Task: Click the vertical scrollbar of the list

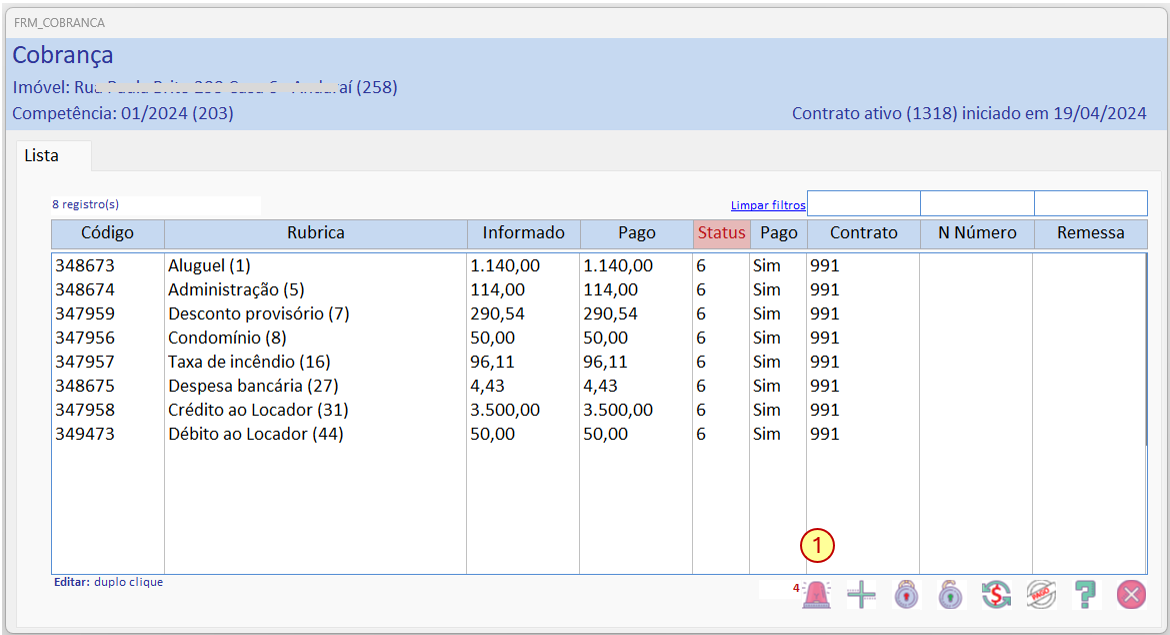Action: pos(1146,351)
